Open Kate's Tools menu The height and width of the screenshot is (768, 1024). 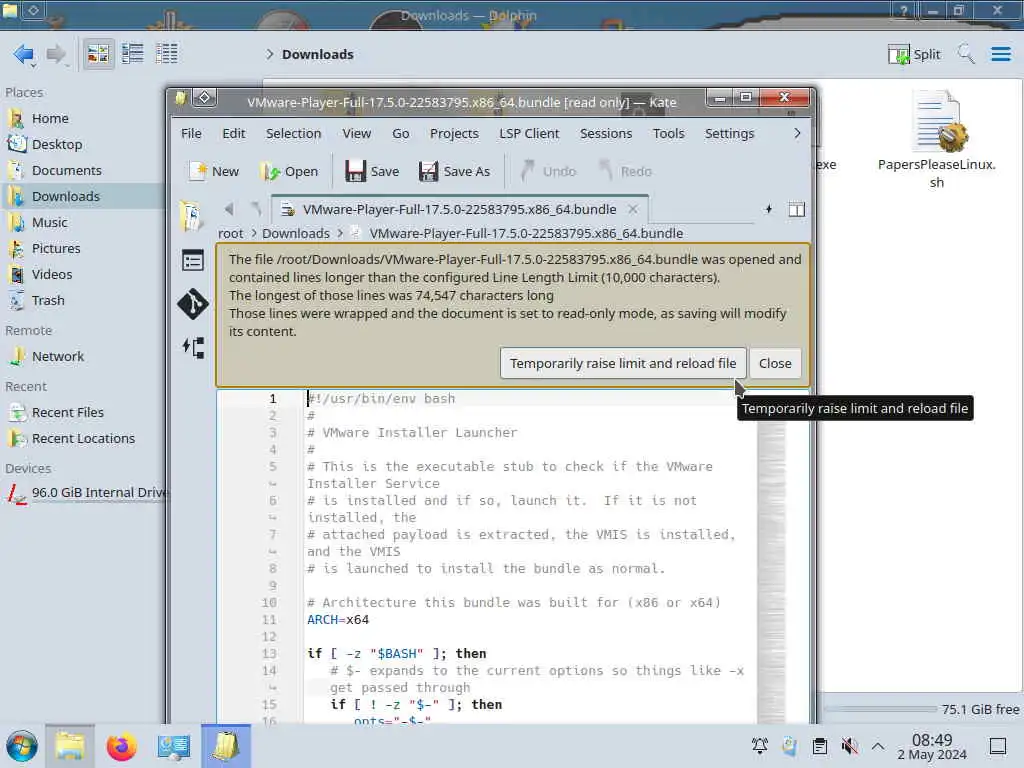point(669,133)
